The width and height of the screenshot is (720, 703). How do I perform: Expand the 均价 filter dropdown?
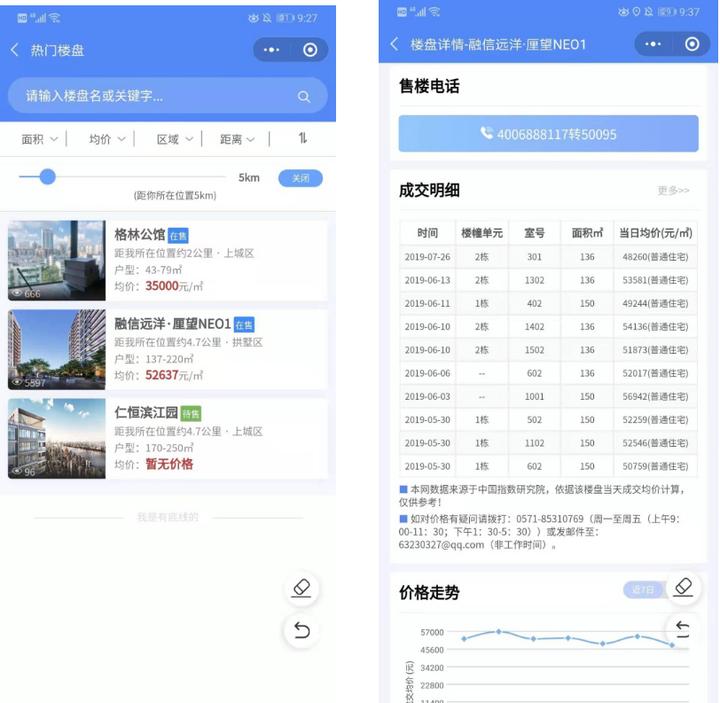point(107,139)
